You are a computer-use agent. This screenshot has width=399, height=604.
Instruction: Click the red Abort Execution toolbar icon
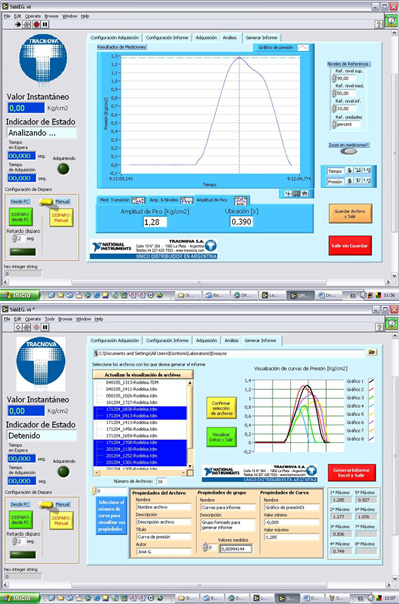[36, 24]
